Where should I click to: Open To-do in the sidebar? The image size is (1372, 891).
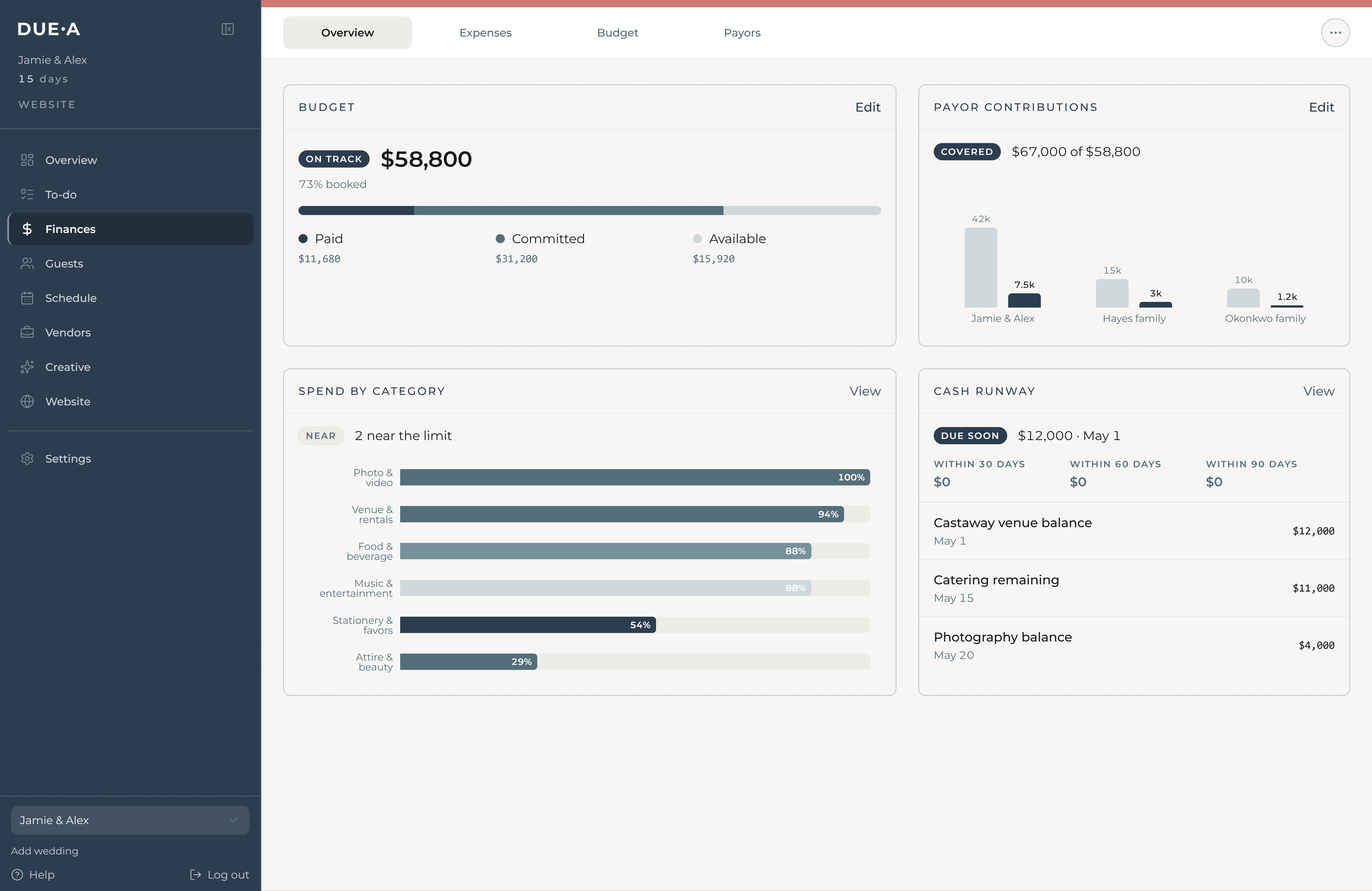click(x=130, y=195)
